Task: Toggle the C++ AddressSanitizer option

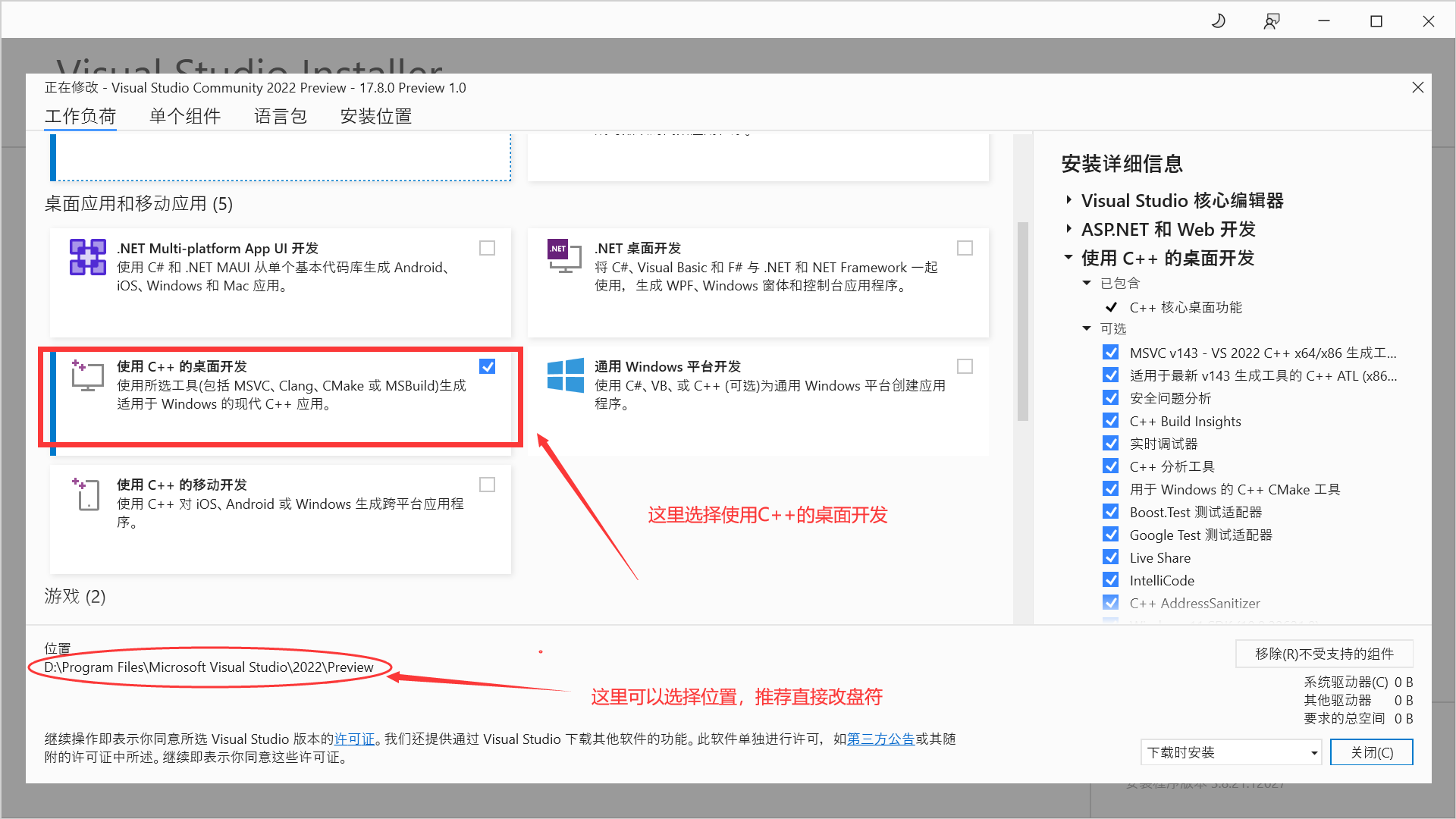Action: pyautogui.click(x=1111, y=603)
